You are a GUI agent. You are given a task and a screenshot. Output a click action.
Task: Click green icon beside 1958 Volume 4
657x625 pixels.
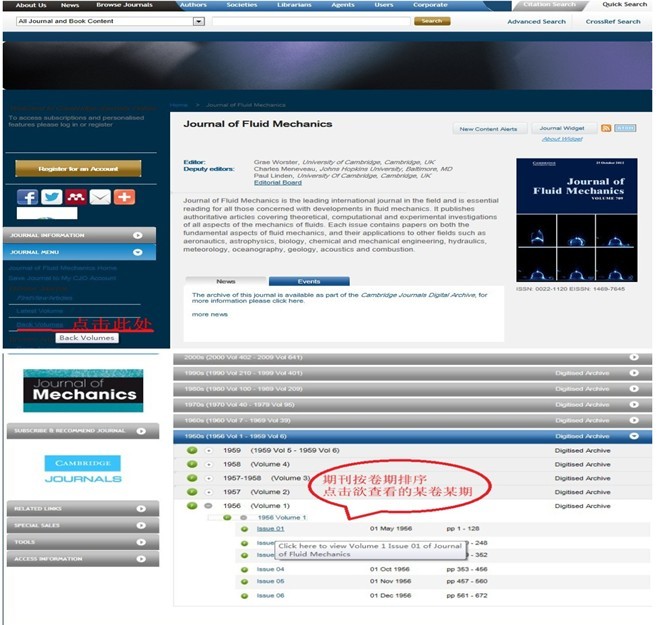192,464
